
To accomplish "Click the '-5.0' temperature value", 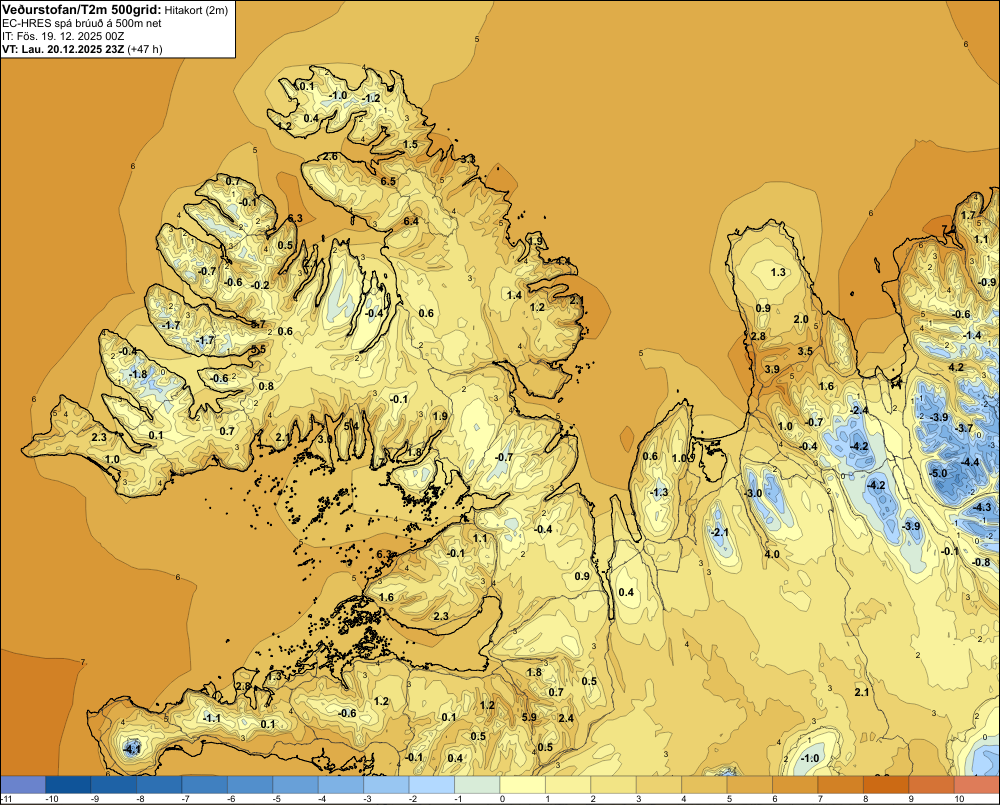I will (x=938, y=473).
